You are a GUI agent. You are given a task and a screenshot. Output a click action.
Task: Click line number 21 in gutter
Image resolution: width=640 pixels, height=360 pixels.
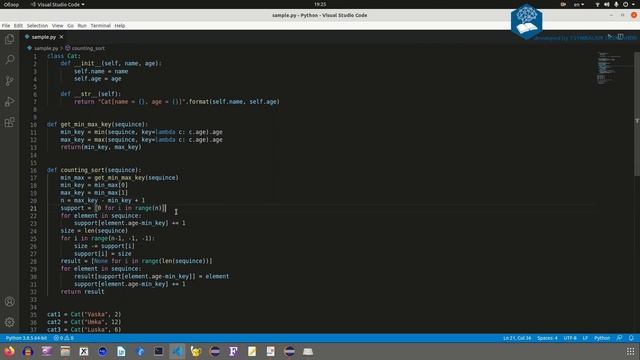(33, 208)
